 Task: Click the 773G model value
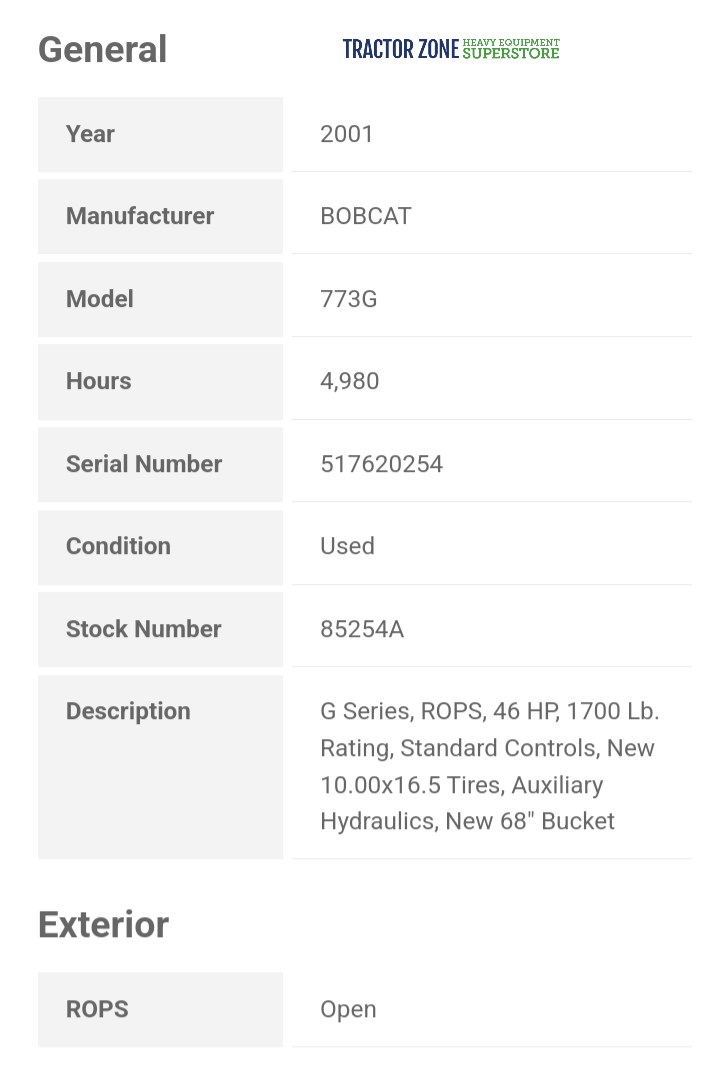(348, 299)
